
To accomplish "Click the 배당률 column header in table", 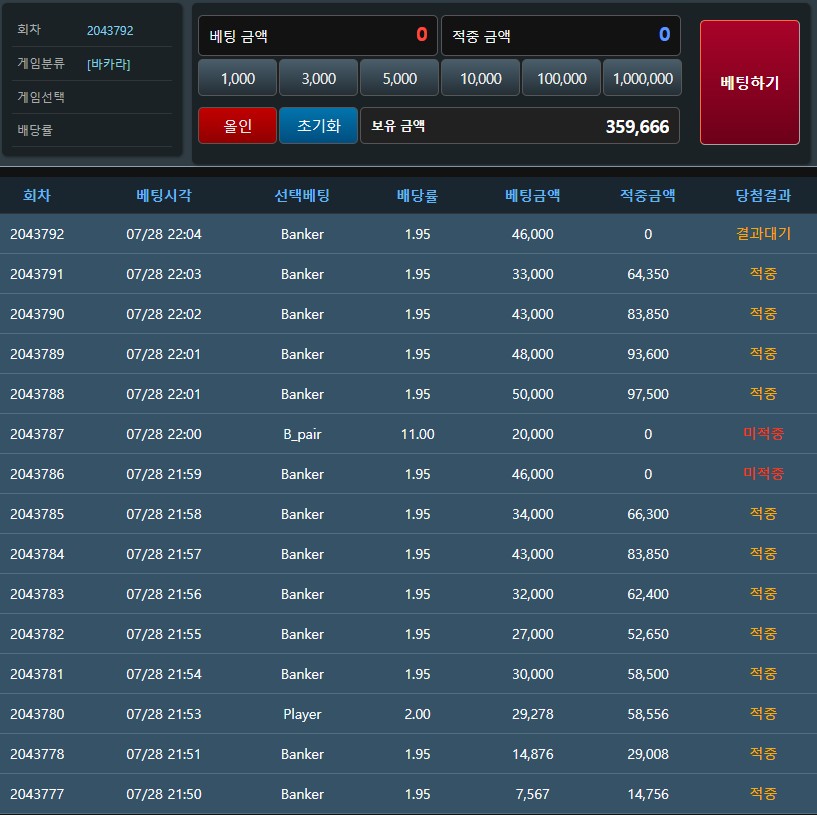I will [417, 195].
